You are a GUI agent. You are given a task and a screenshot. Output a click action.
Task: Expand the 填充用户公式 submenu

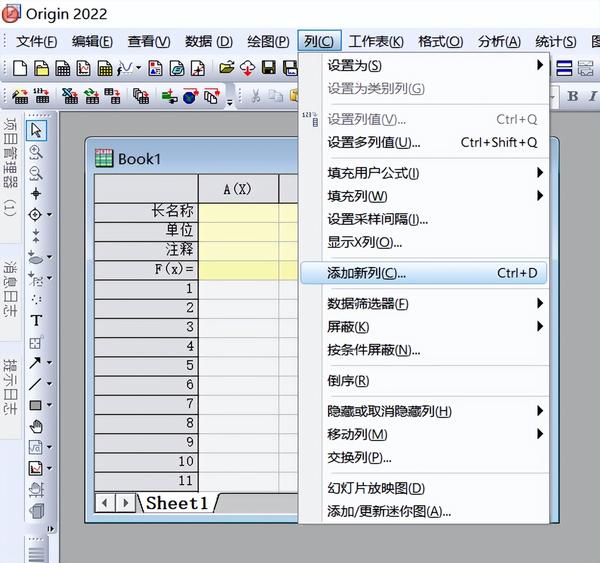click(424, 173)
